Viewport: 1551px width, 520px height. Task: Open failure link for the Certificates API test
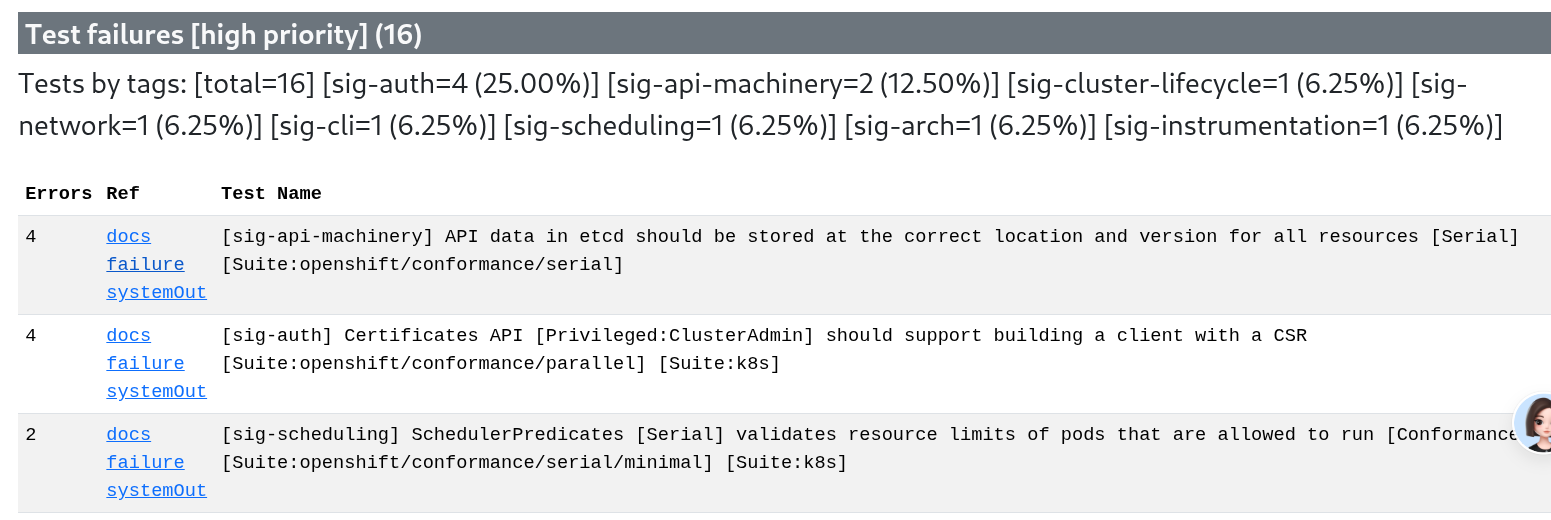[x=145, y=364]
